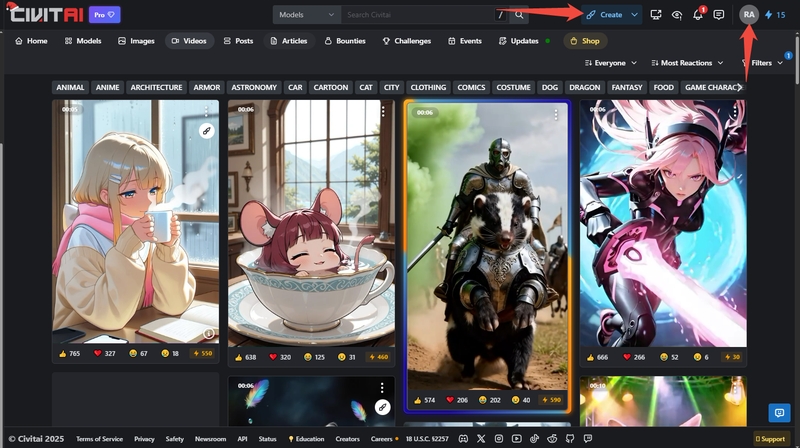The height and width of the screenshot is (448, 800).
Task: Go to the Bounties tab
Action: tap(344, 41)
